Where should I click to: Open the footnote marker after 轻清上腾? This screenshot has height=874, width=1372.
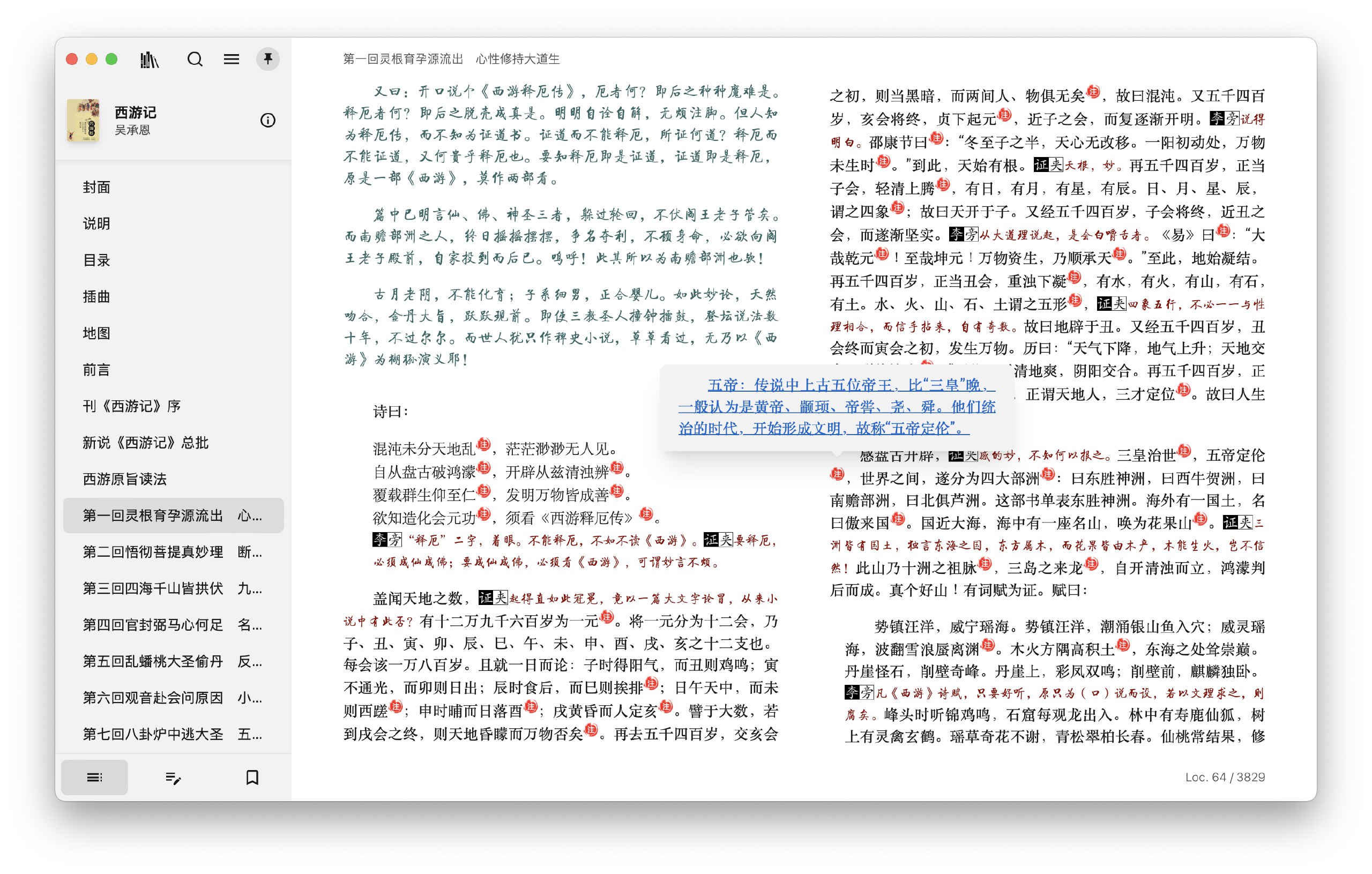(944, 183)
